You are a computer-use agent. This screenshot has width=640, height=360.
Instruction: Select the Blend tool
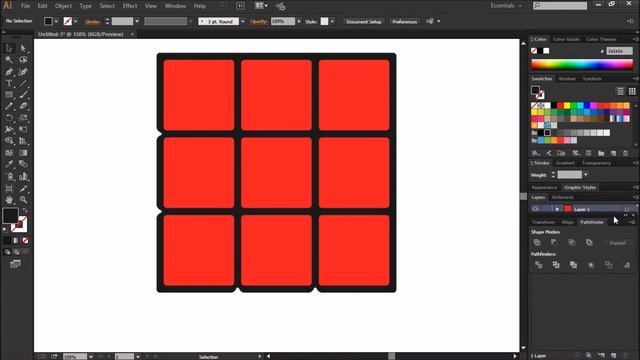[23, 164]
